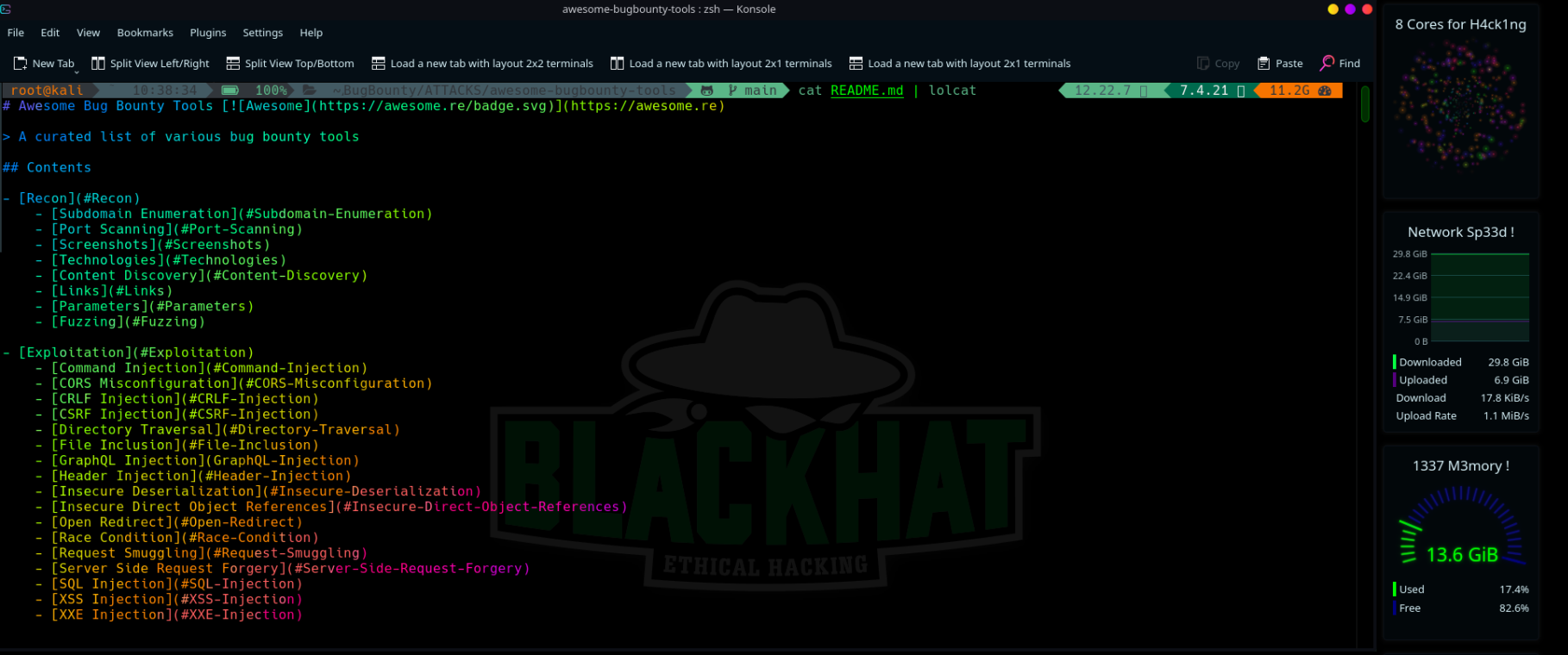Image resolution: width=1568 pixels, height=655 pixels.
Task: Click the Network Sp33d! graph
Action: tap(1480, 297)
